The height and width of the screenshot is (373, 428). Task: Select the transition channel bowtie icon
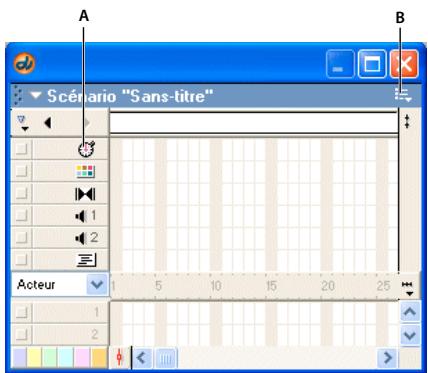[85, 194]
